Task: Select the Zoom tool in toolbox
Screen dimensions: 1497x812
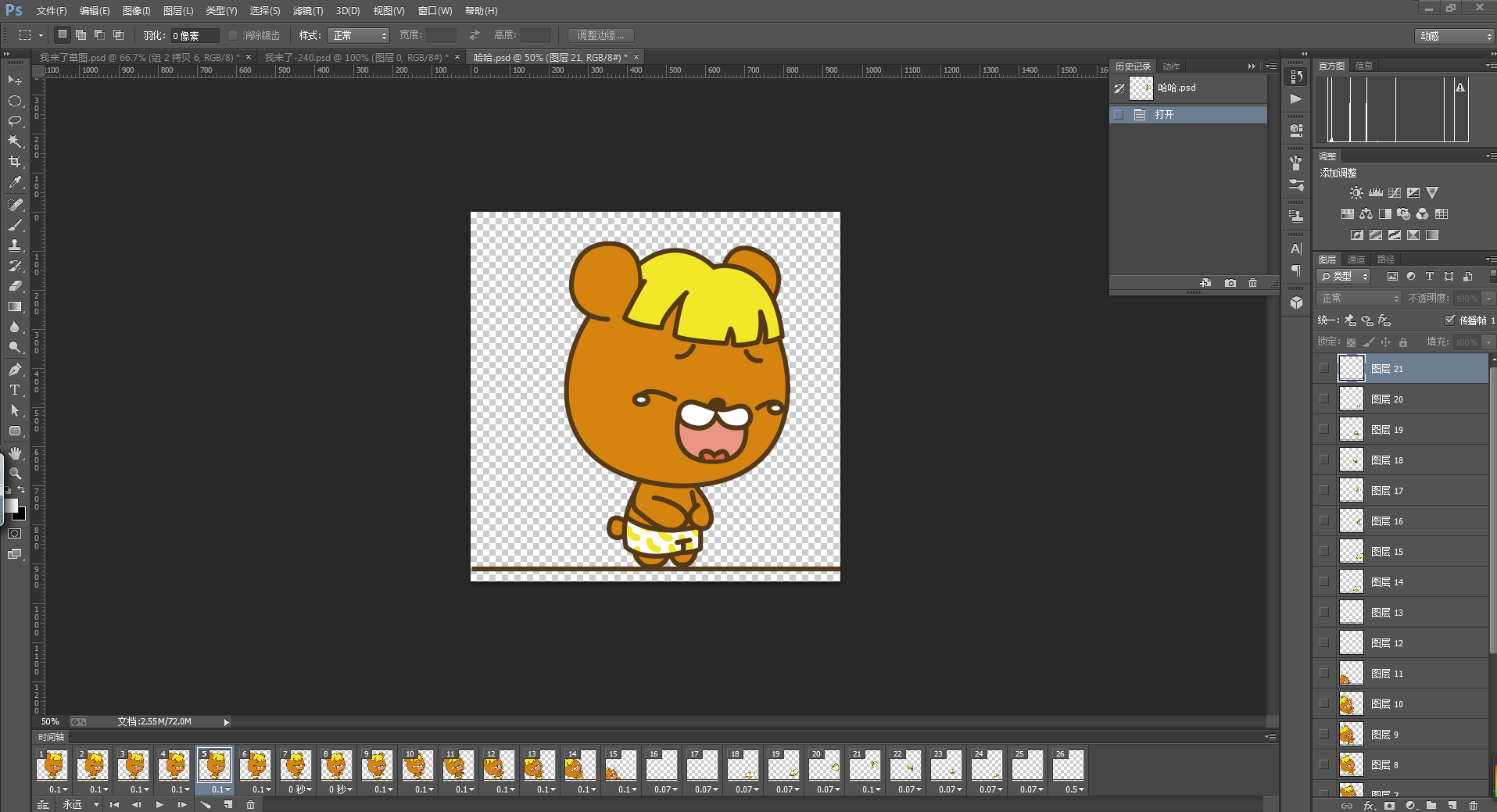Action: [x=15, y=474]
